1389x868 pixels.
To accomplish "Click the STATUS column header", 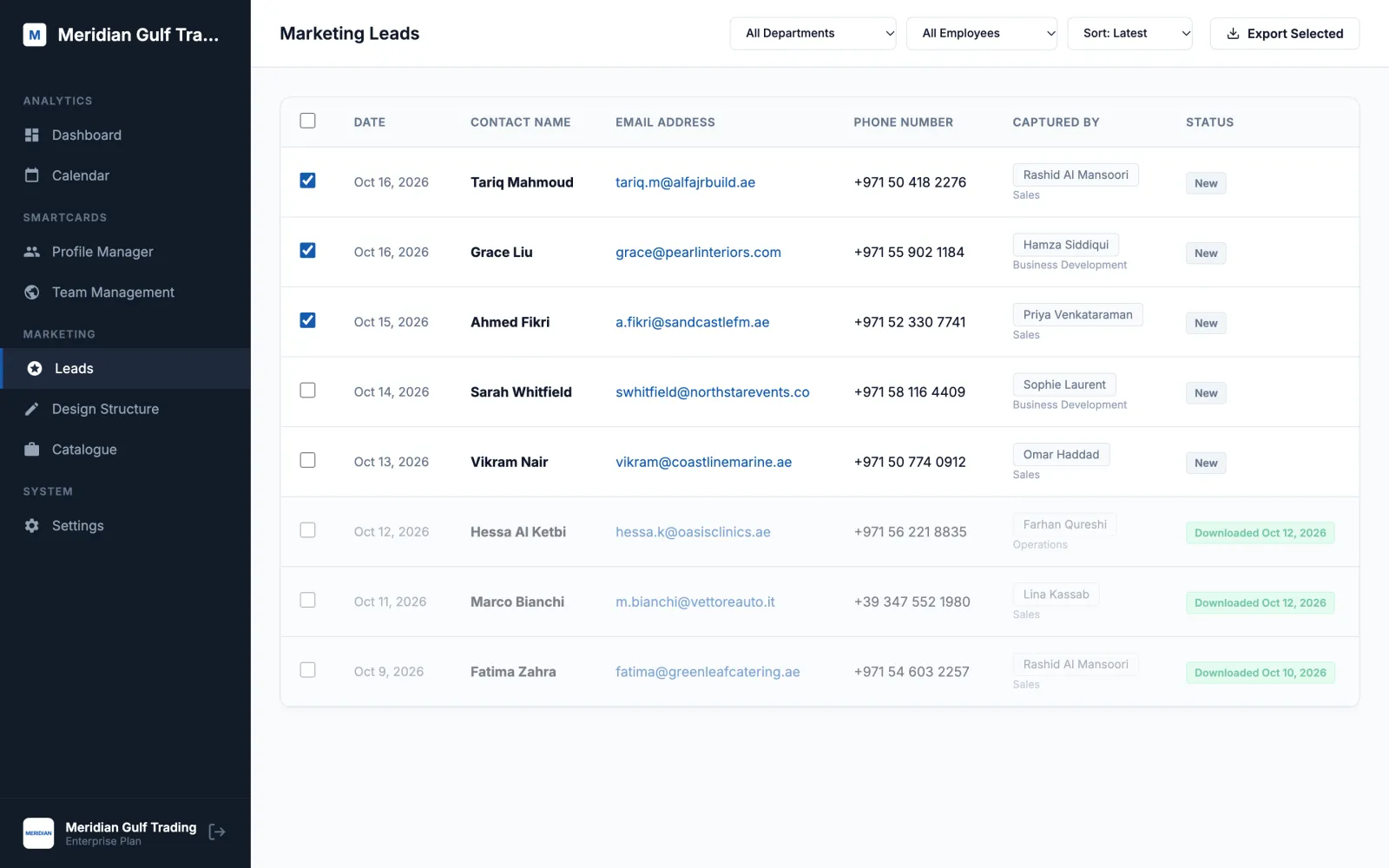I will pos(1210,122).
